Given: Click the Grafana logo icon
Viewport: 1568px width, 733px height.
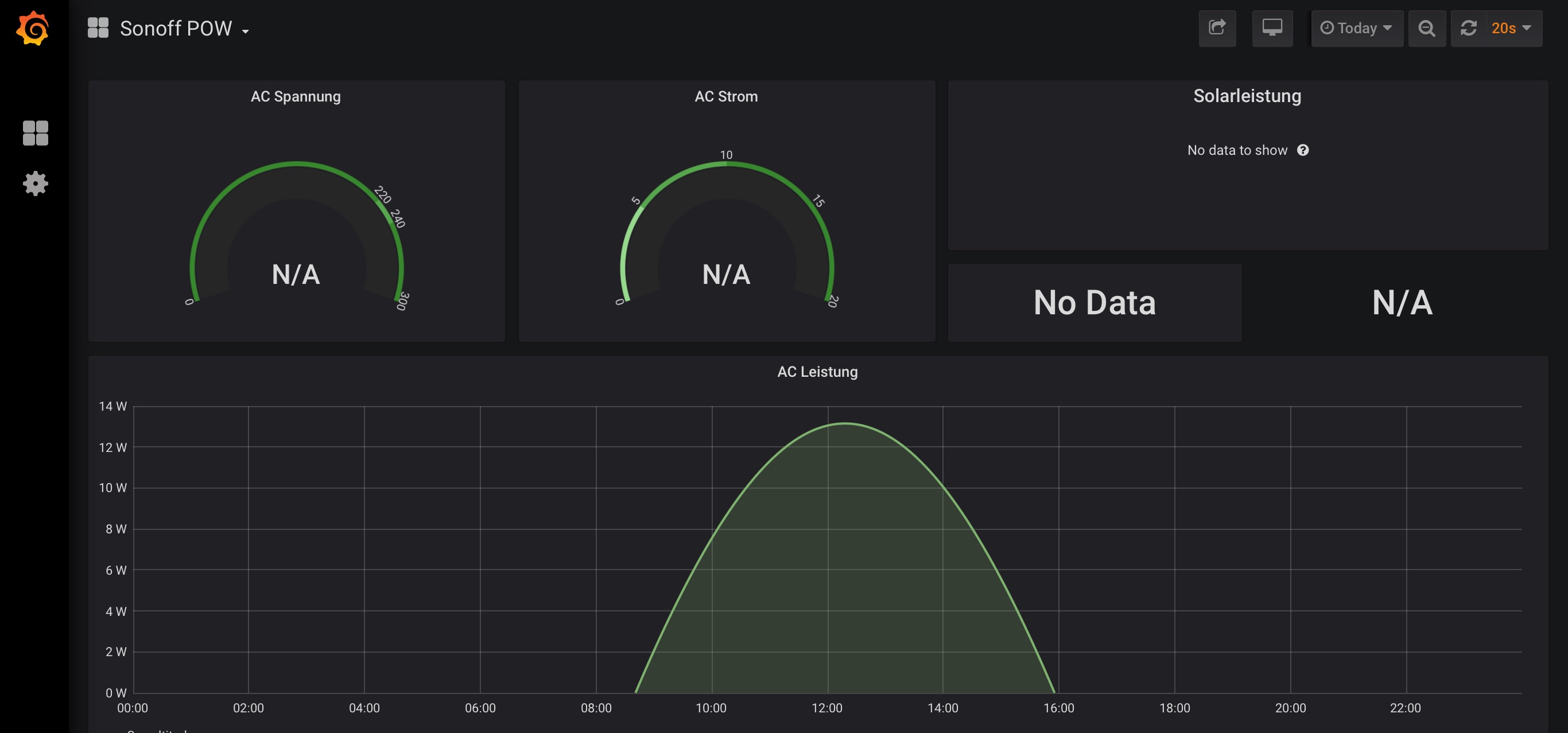Looking at the screenshot, I should pyautogui.click(x=33, y=28).
